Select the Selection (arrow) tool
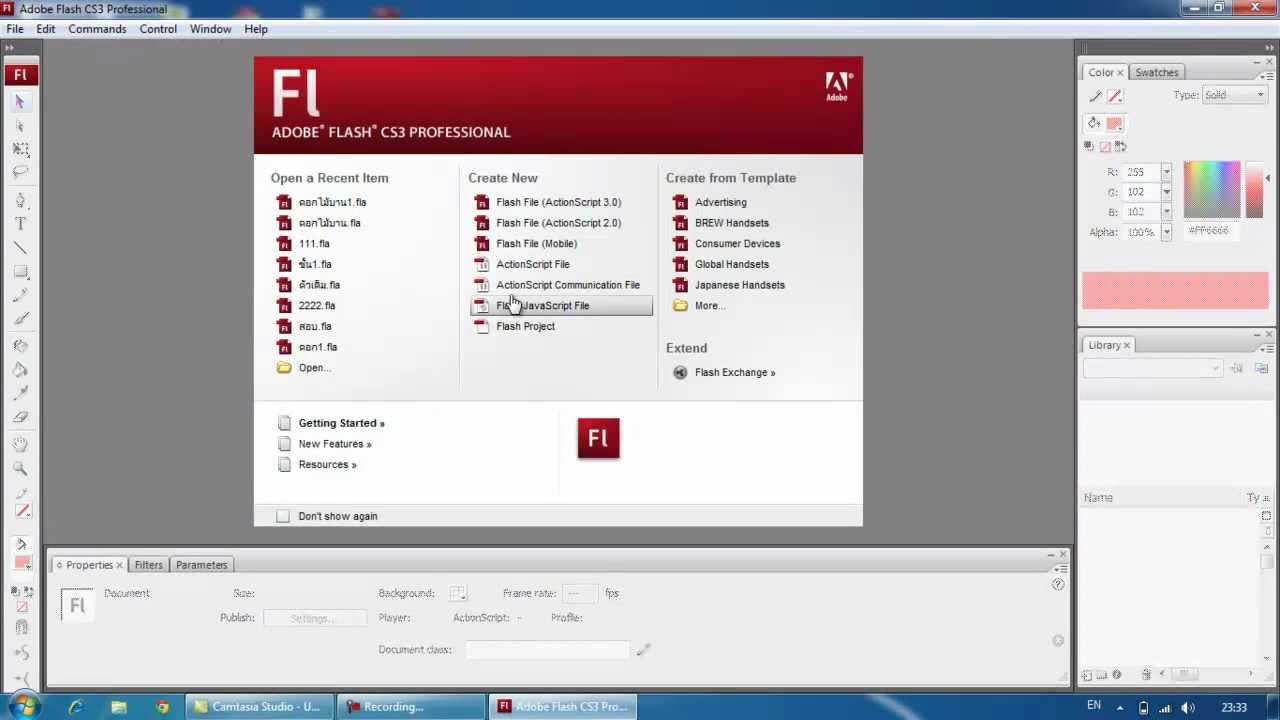1280x720 pixels. [20, 102]
